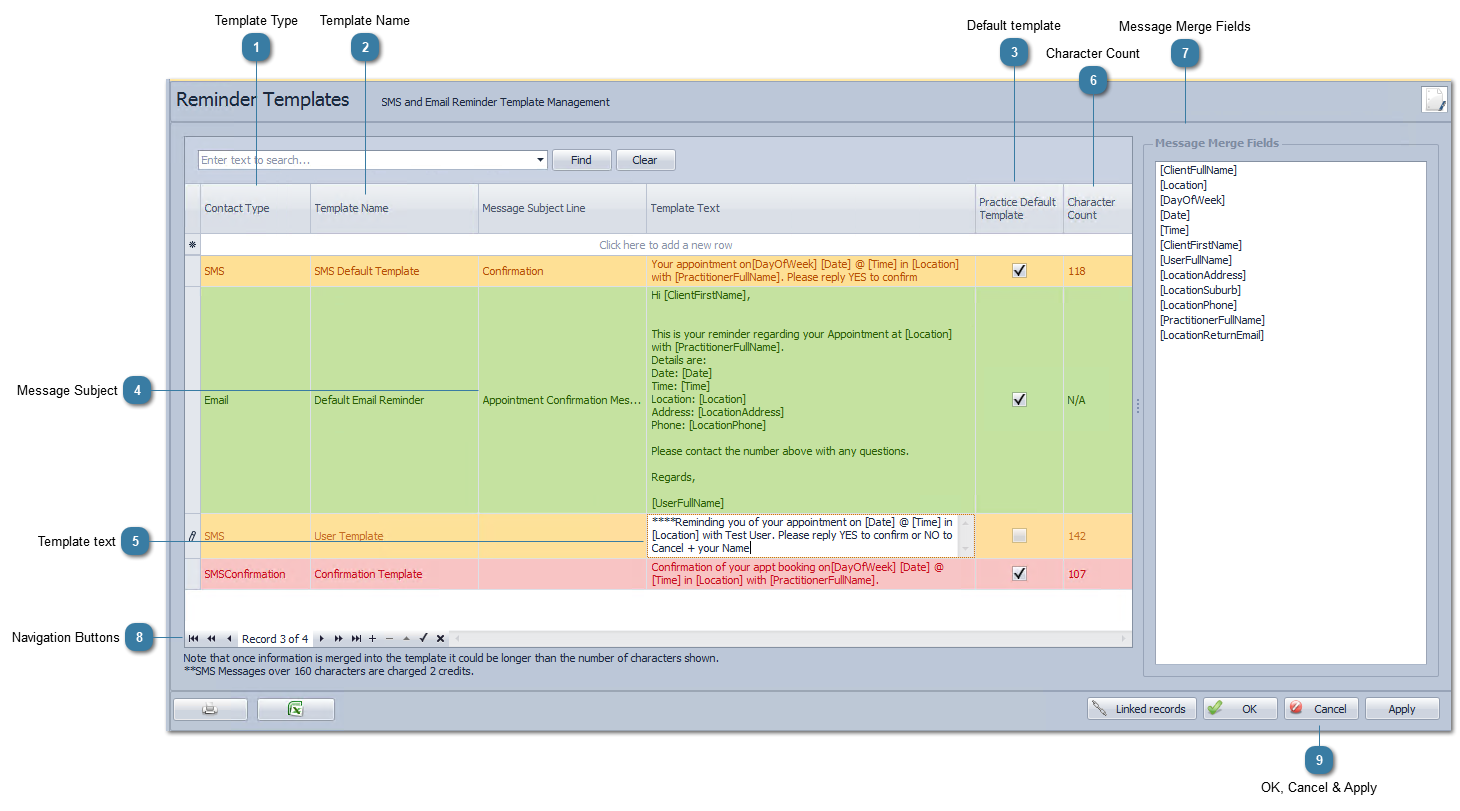The height and width of the screenshot is (811, 1460).
Task: Select [ClientFirstName] merge field
Action: [x=1200, y=245]
